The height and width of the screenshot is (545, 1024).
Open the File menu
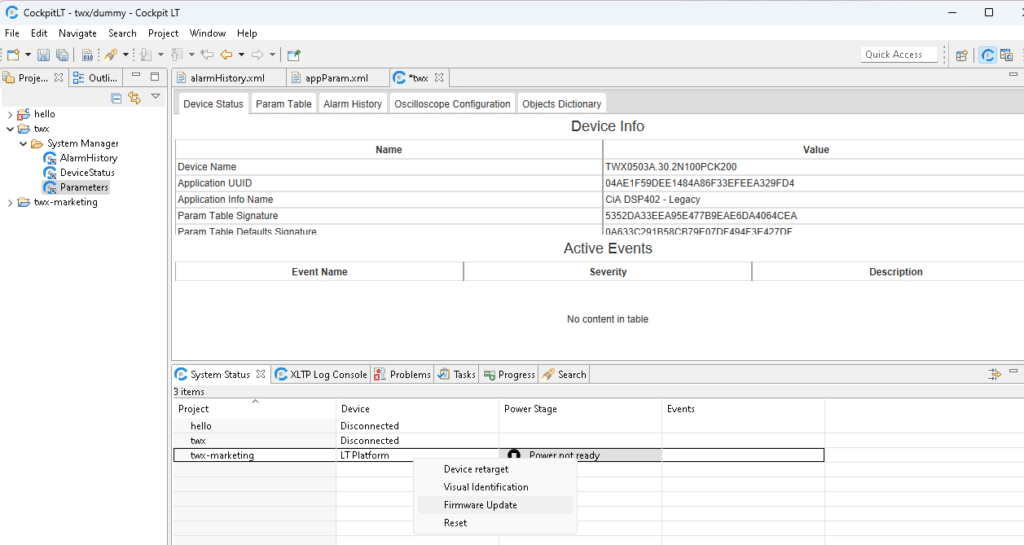(x=12, y=33)
